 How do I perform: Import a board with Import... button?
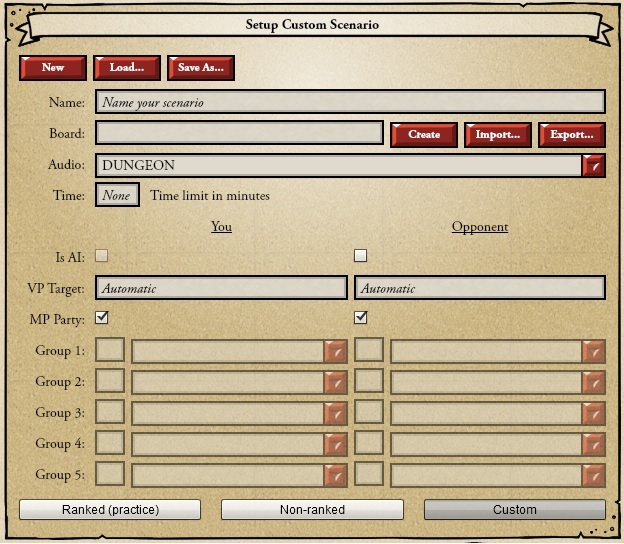[498, 135]
